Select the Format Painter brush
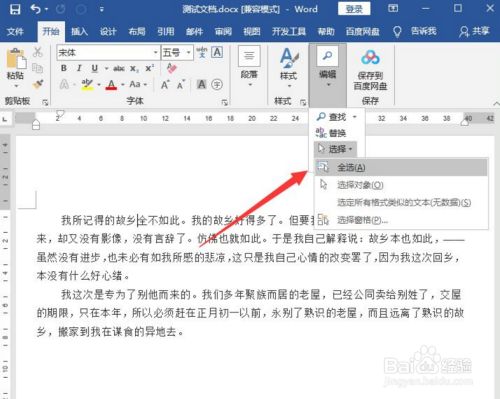The image size is (500, 399). click(x=38, y=84)
